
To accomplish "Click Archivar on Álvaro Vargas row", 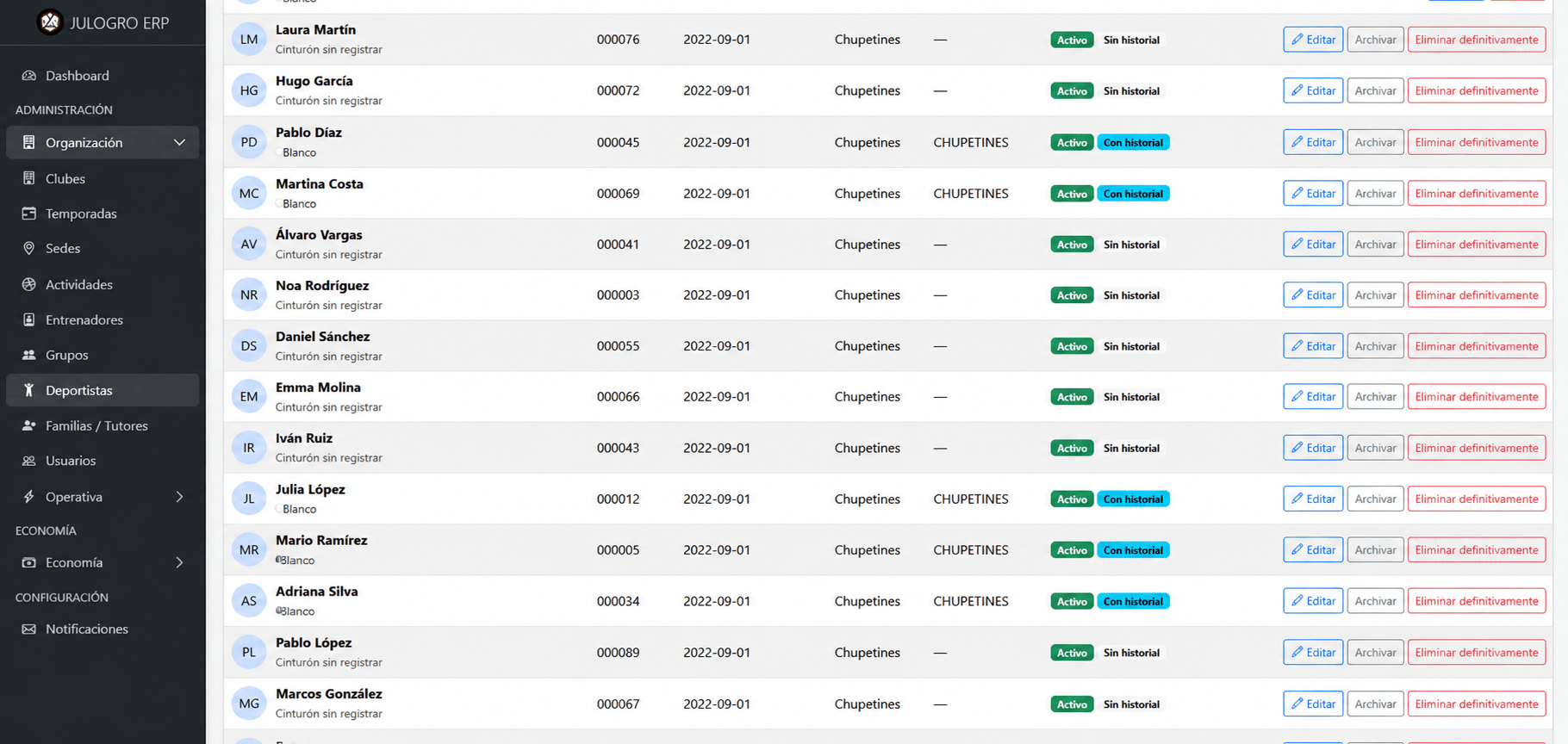I will coord(1375,244).
